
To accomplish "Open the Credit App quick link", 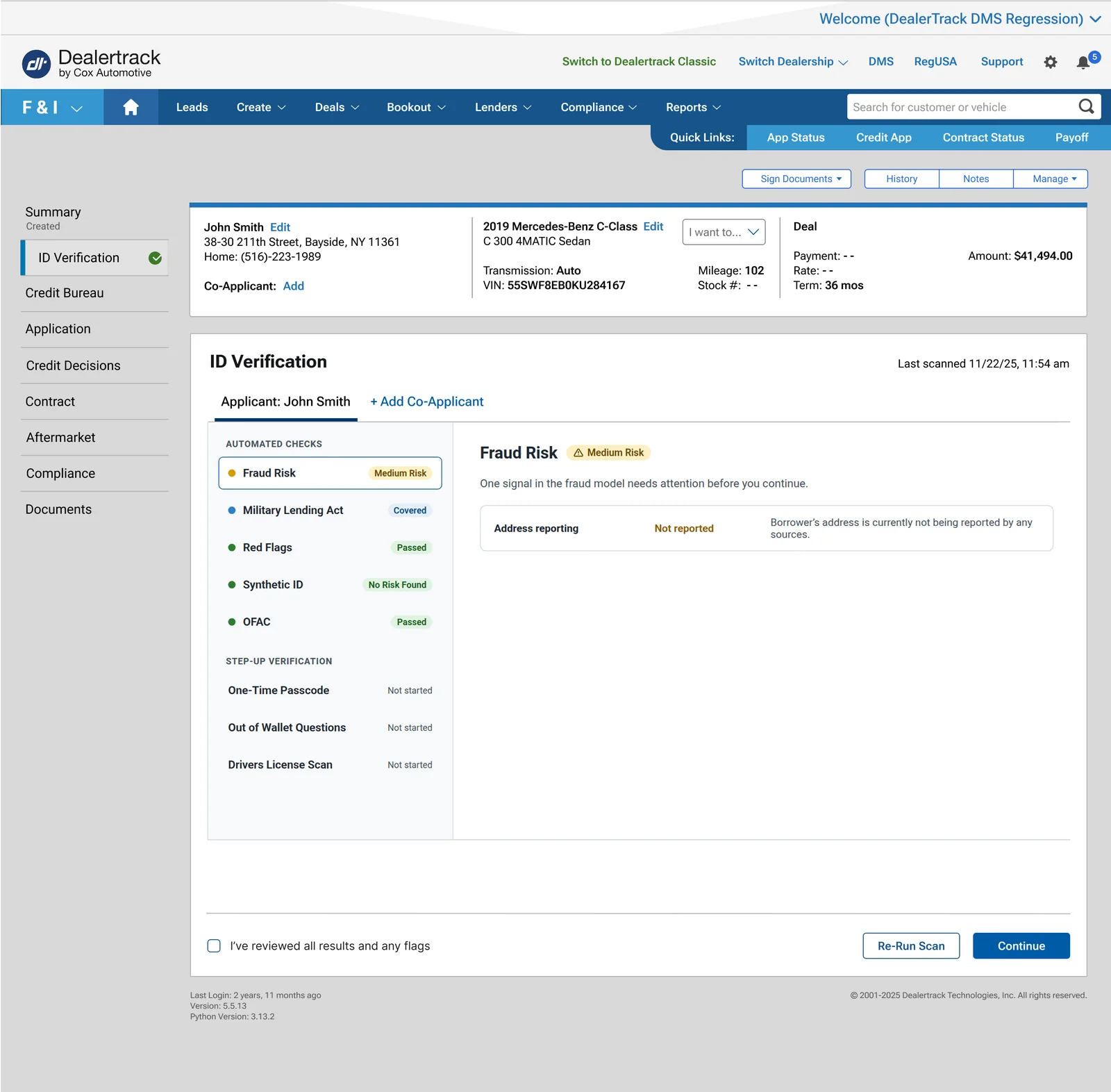I will pos(883,138).
